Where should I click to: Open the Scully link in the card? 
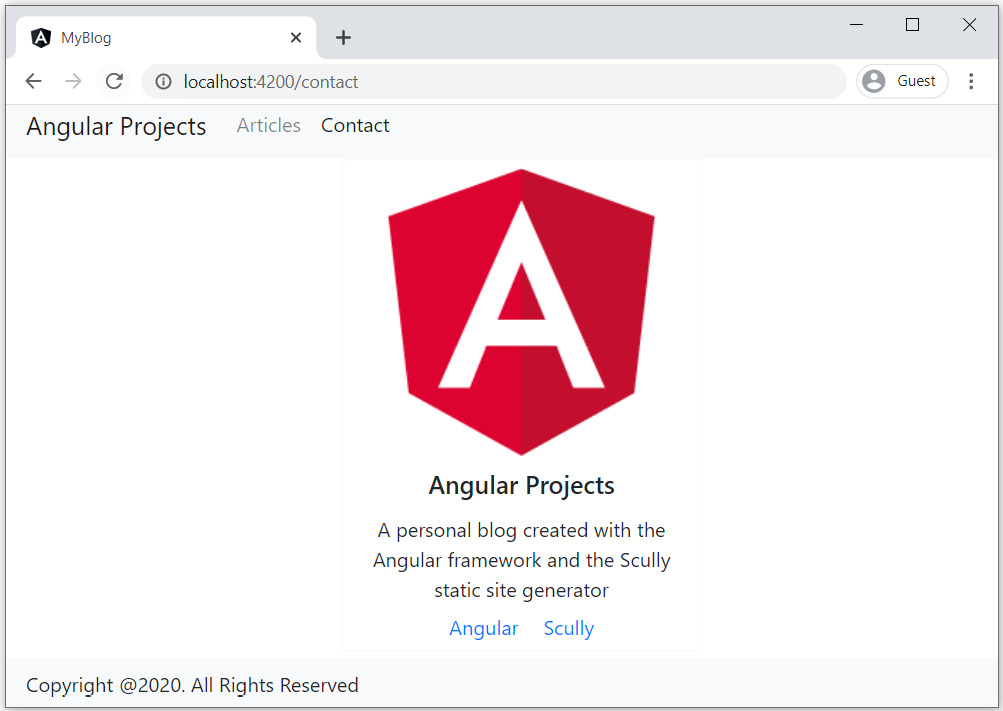[569, 629]
